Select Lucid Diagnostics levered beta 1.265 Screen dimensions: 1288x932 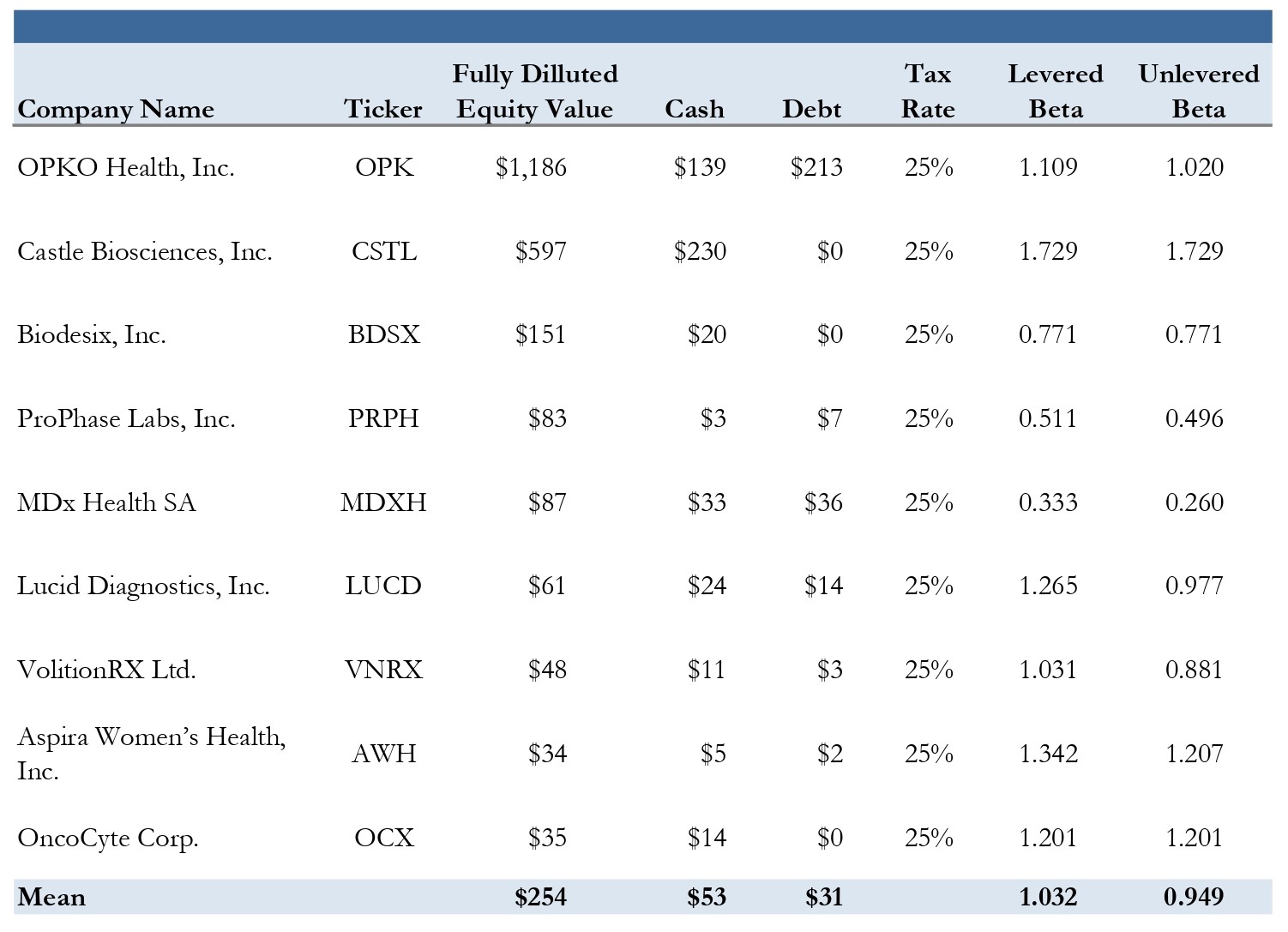[x=1048, y=586]
